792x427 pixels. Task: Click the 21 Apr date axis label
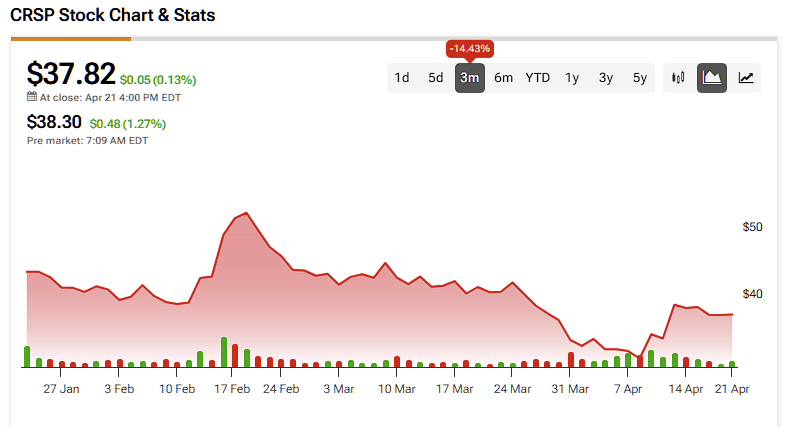(732, 389)
